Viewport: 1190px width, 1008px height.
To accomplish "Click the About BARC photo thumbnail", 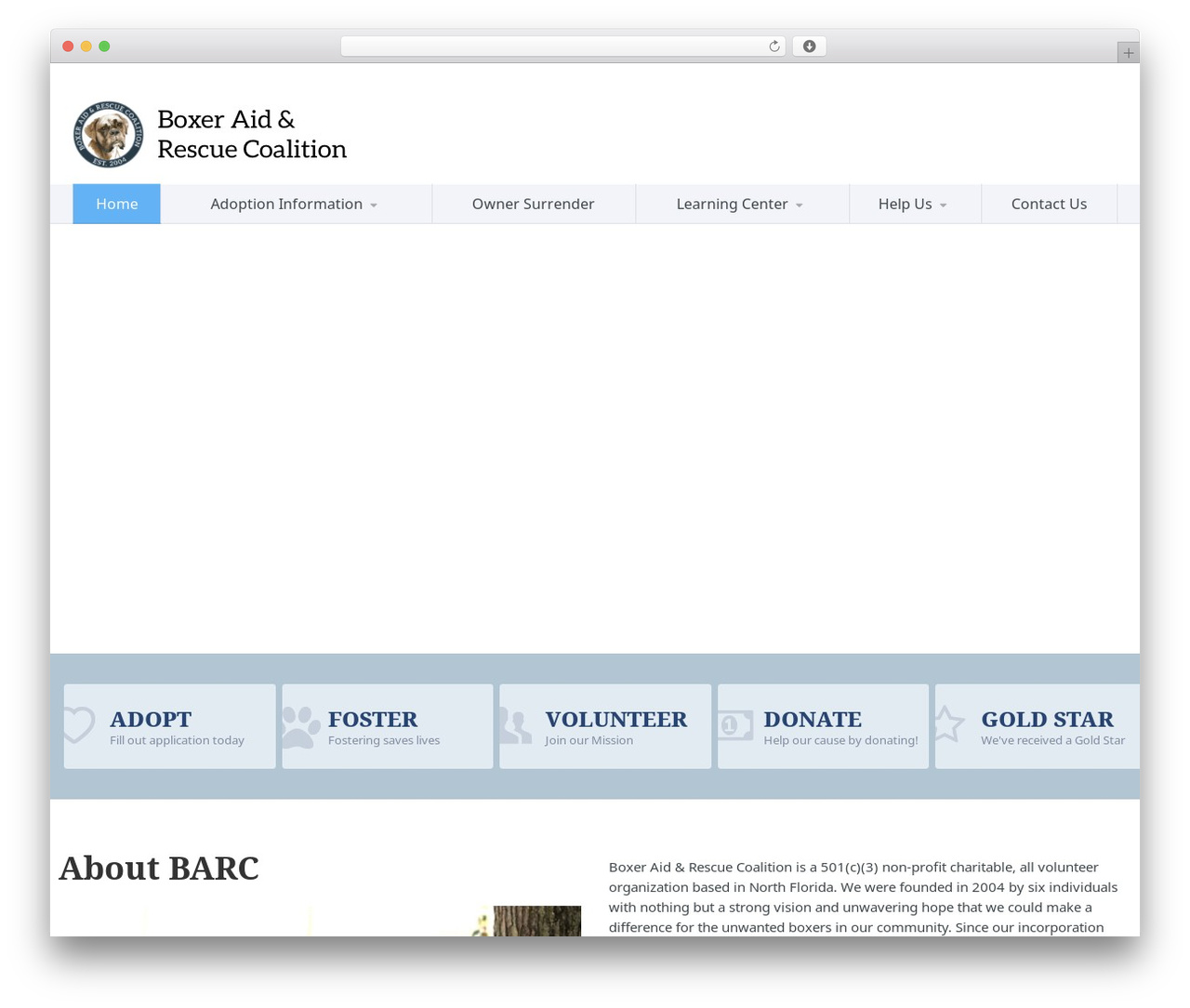I will tap(320, 921).
